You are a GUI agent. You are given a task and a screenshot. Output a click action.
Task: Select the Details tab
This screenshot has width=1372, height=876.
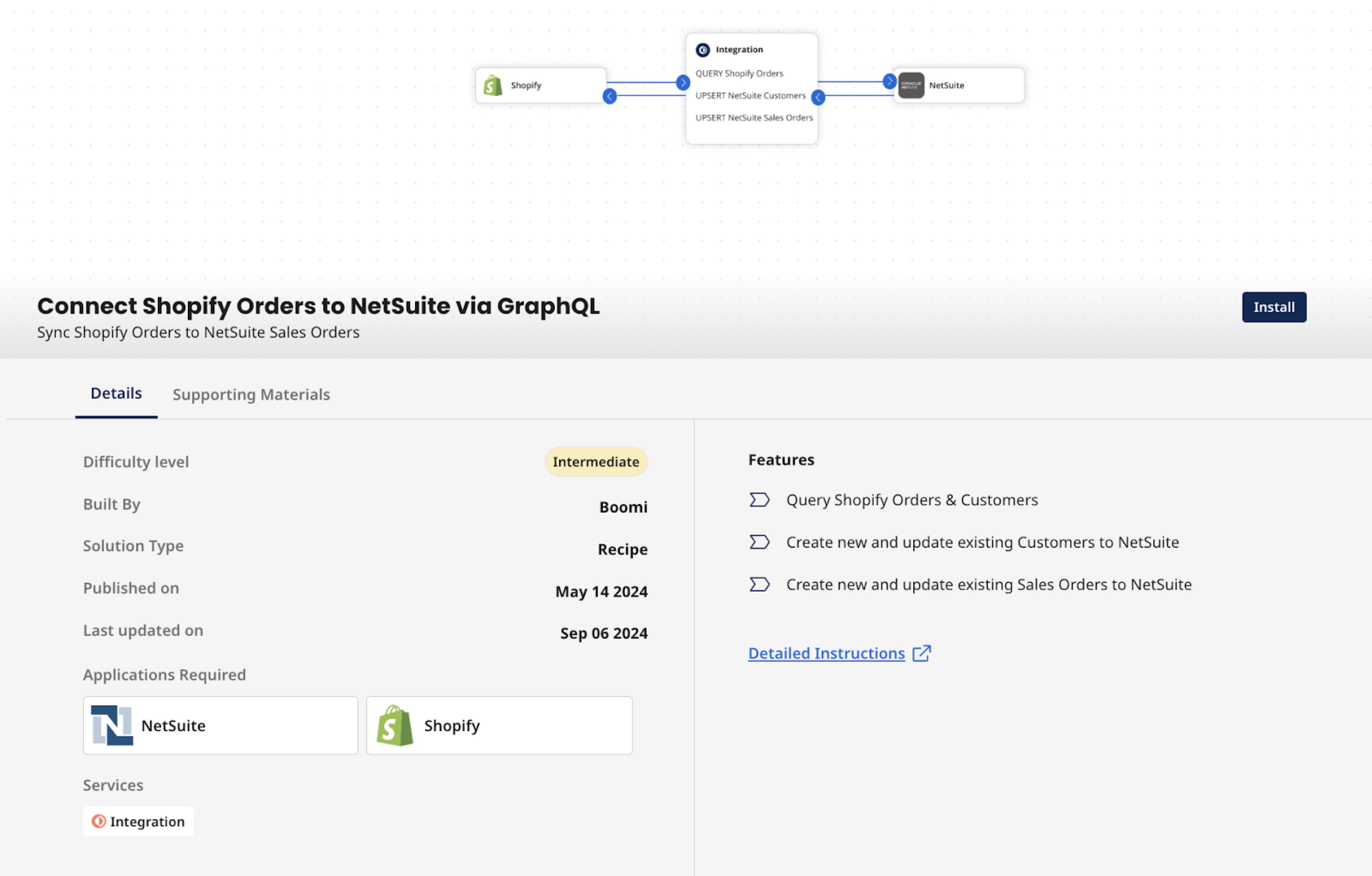[x=116, y=393]
